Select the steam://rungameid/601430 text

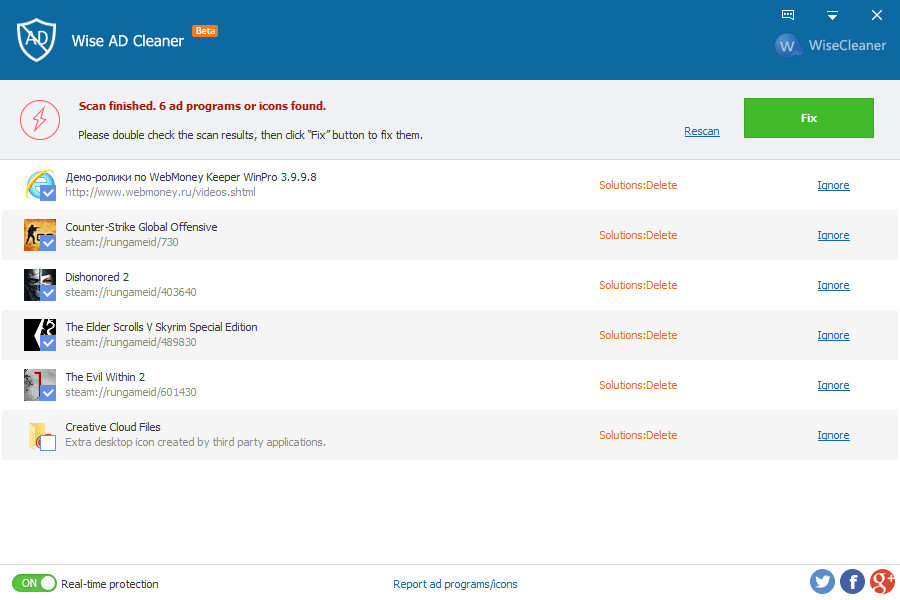pyautogui.click(x=131, y=392)
